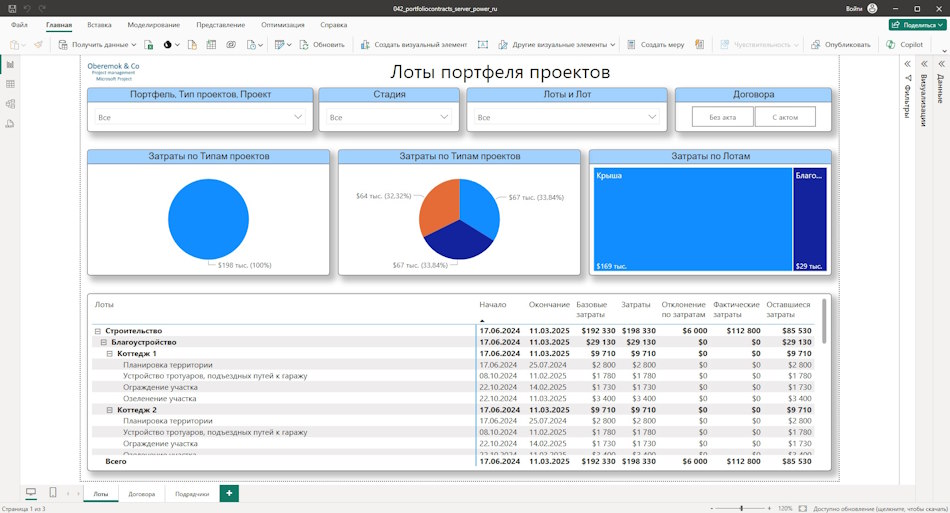This screenshot has width=950, height=513.
Task: Click the Поделиться button
Action: 917,25
